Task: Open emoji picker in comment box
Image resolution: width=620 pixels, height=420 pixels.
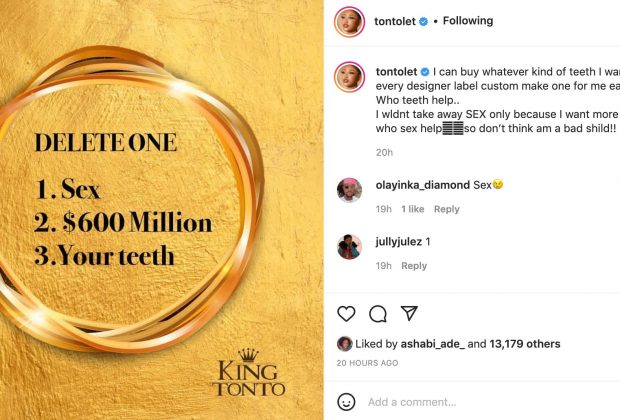Action: pos(346,402)
